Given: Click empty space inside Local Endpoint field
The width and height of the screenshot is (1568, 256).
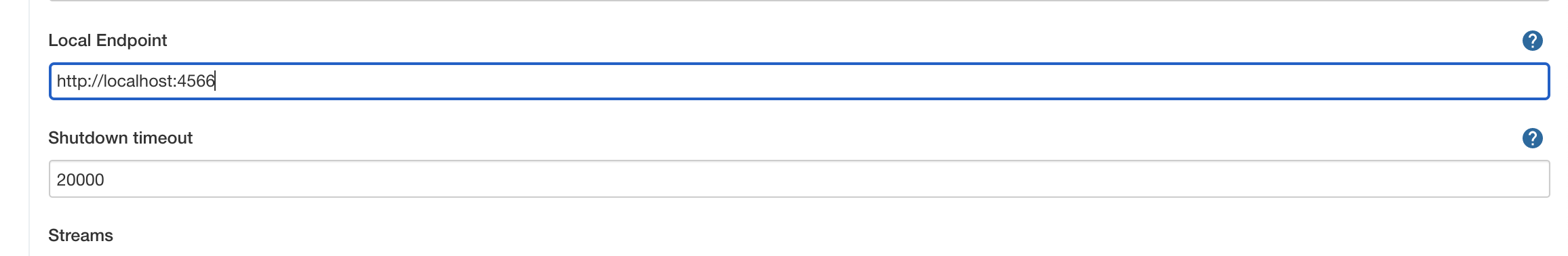Looking at the screenshot, I should tap(882, 81).
